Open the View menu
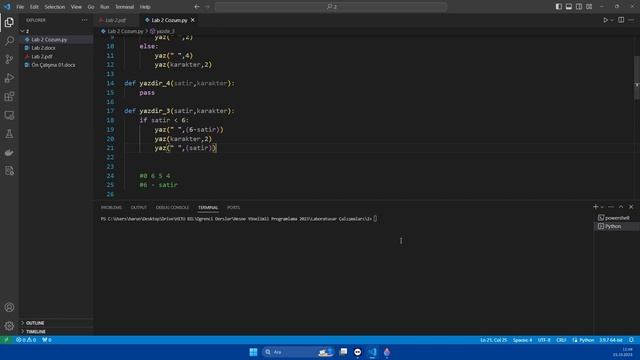This screenshot has width=640, height=360. [x=76, y=7]
